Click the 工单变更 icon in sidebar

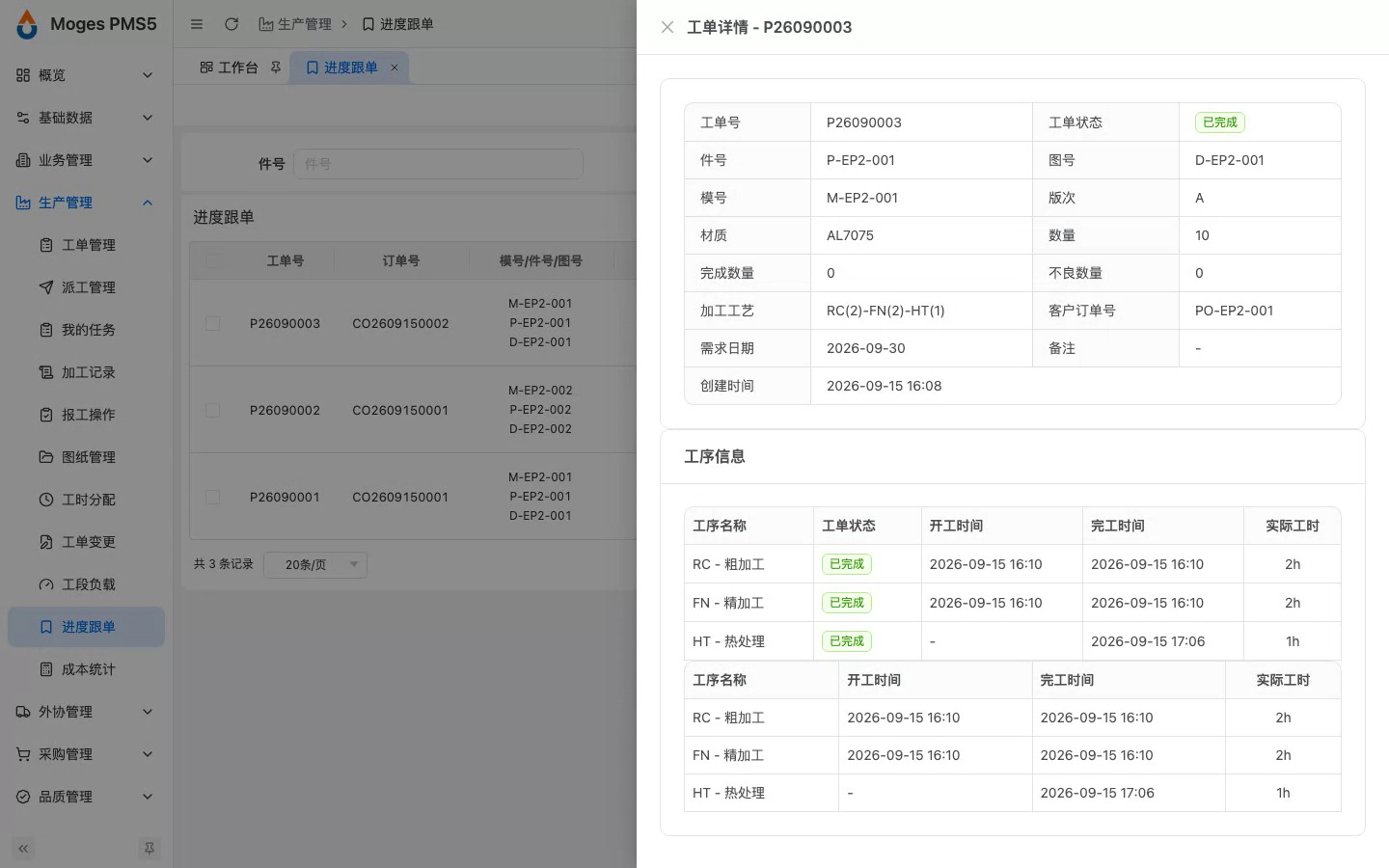click(46, 542)
